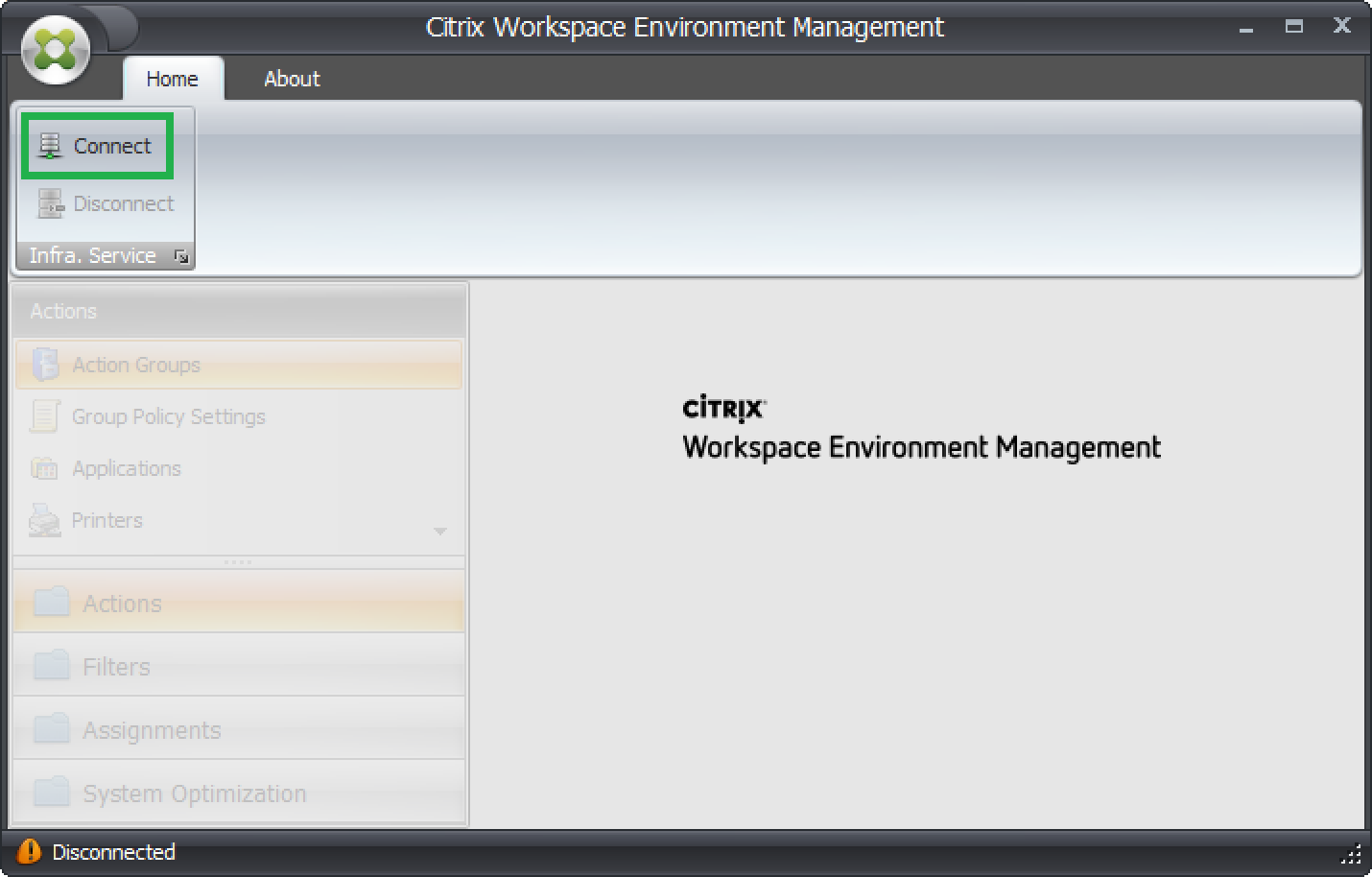The width and height of the screenshot is (1372, 877).
Task: Click the navigation pane splitter dots
Action: 238,562
